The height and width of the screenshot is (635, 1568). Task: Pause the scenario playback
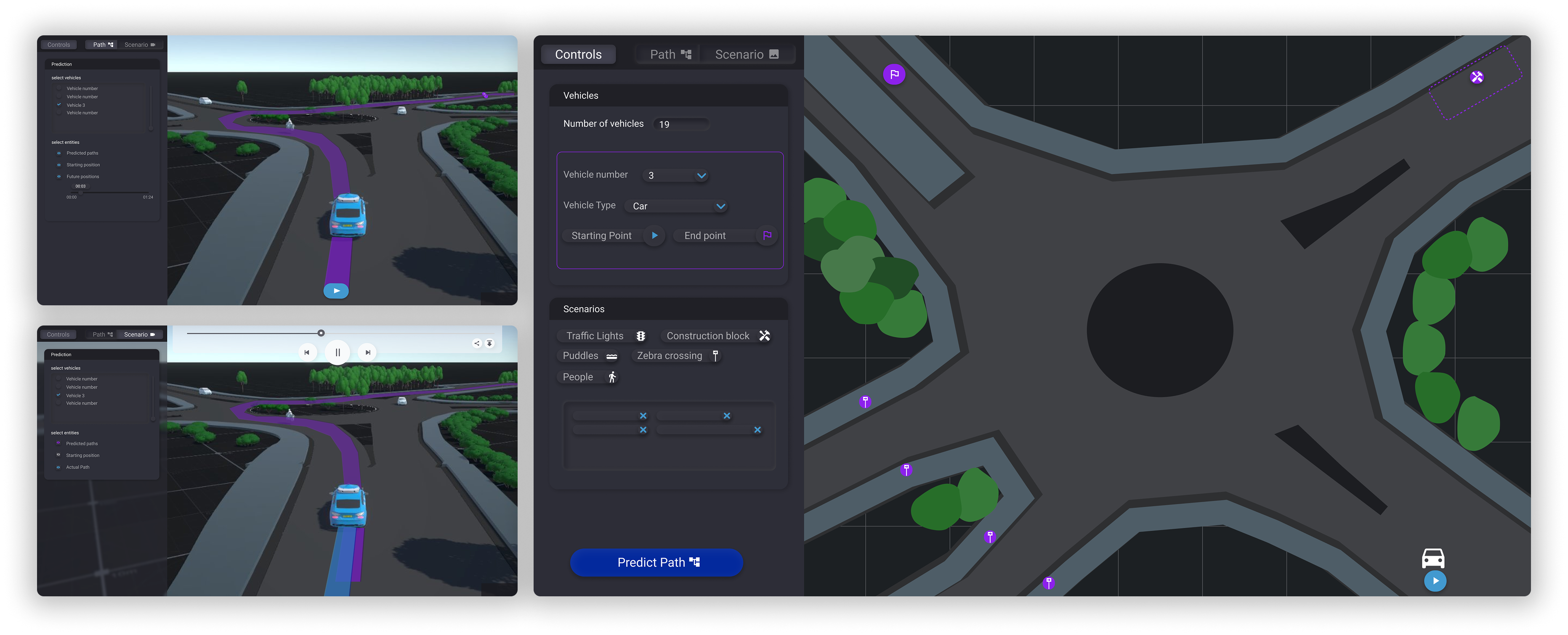337,352
